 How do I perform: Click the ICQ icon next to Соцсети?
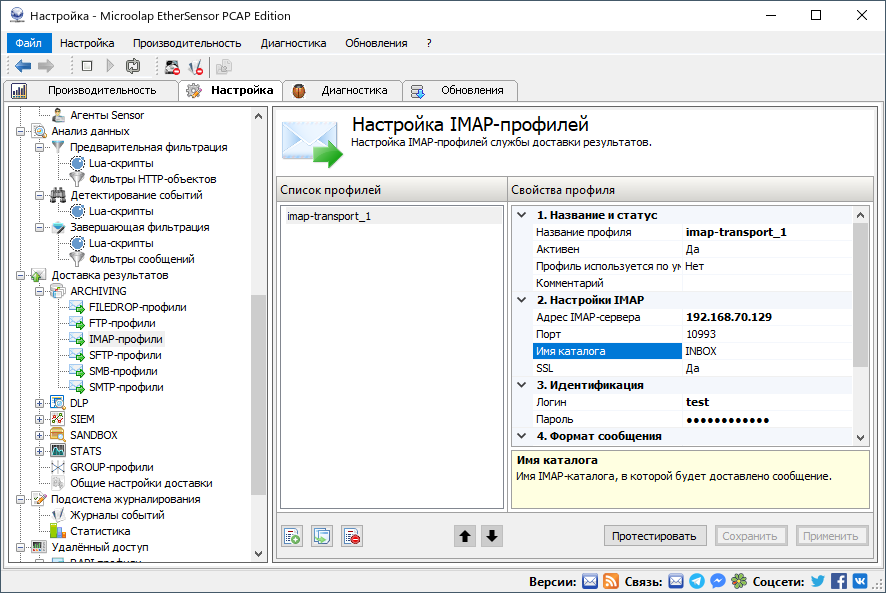point(738,580)
